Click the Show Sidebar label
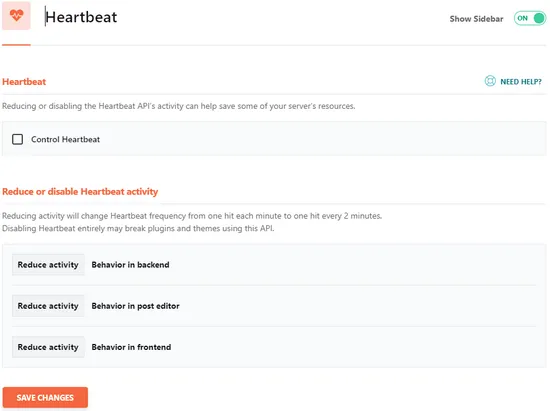 click(x=476, y=19)
